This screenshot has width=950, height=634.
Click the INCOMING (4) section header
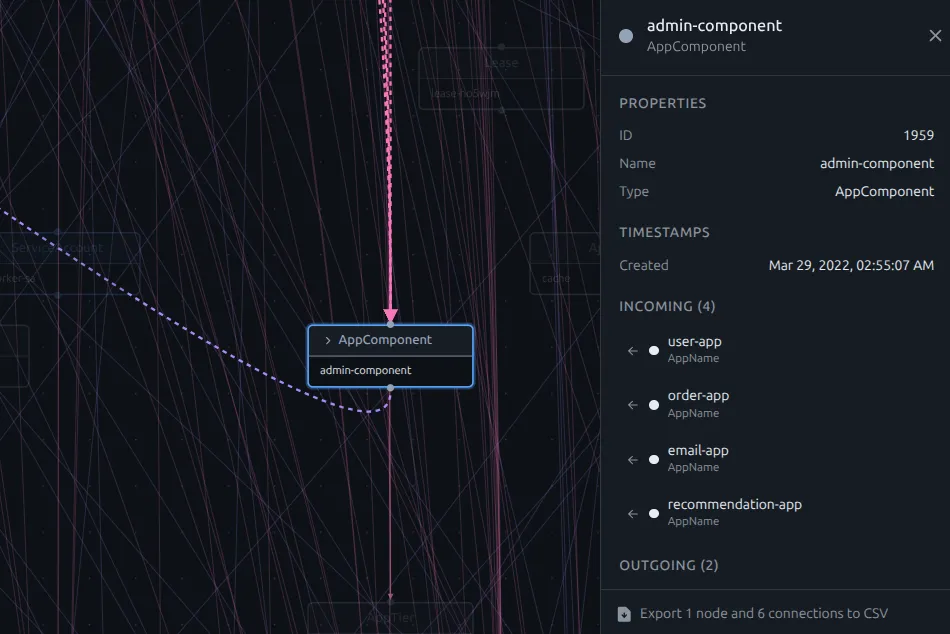pyautogui.click(x=667, y=306)
